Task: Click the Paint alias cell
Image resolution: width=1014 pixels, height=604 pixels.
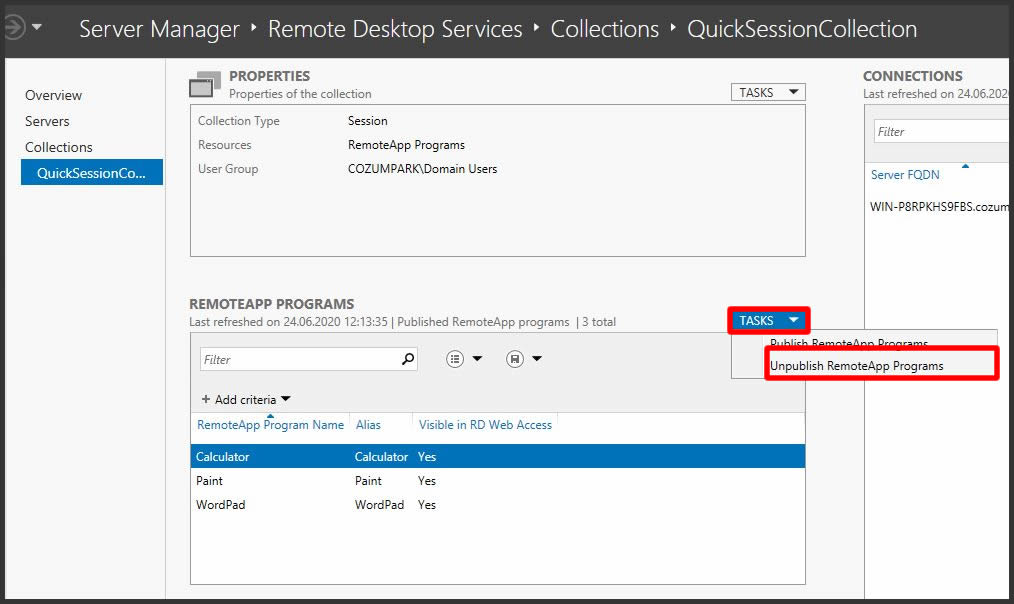Action: click(368, 480)
